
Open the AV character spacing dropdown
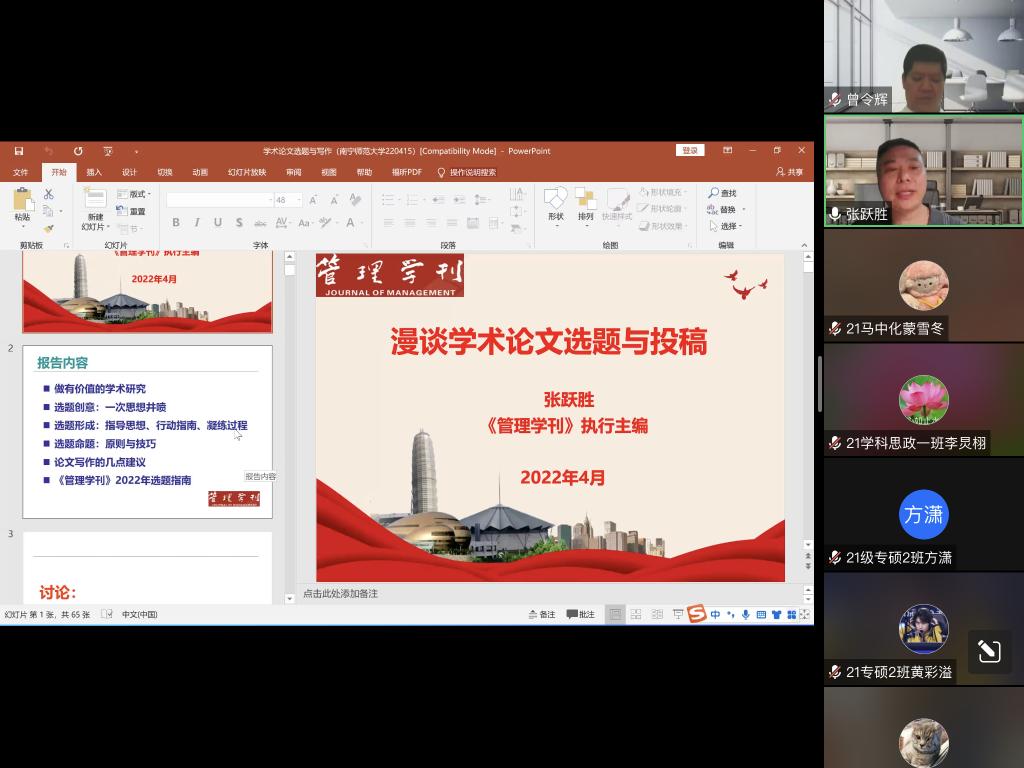tap(283, 223)
